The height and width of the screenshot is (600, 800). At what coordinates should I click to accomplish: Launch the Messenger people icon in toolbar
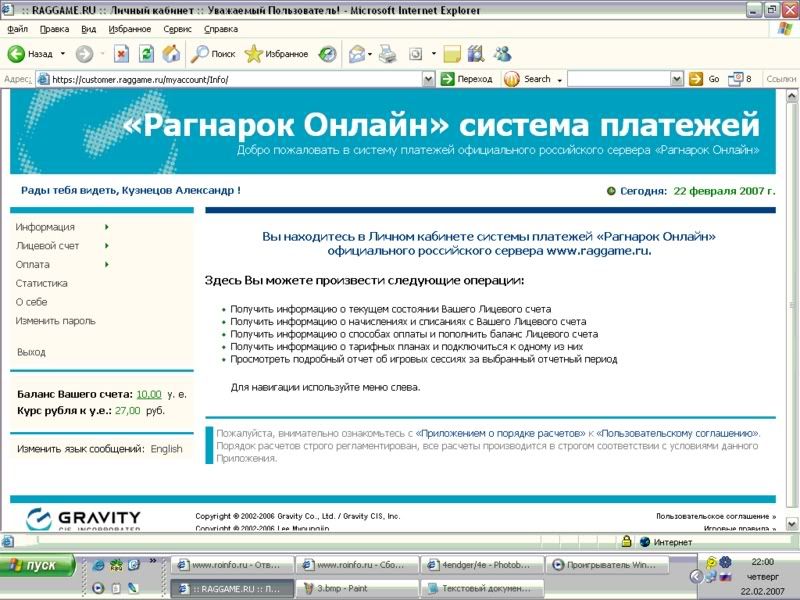click(x=503, y=54)
